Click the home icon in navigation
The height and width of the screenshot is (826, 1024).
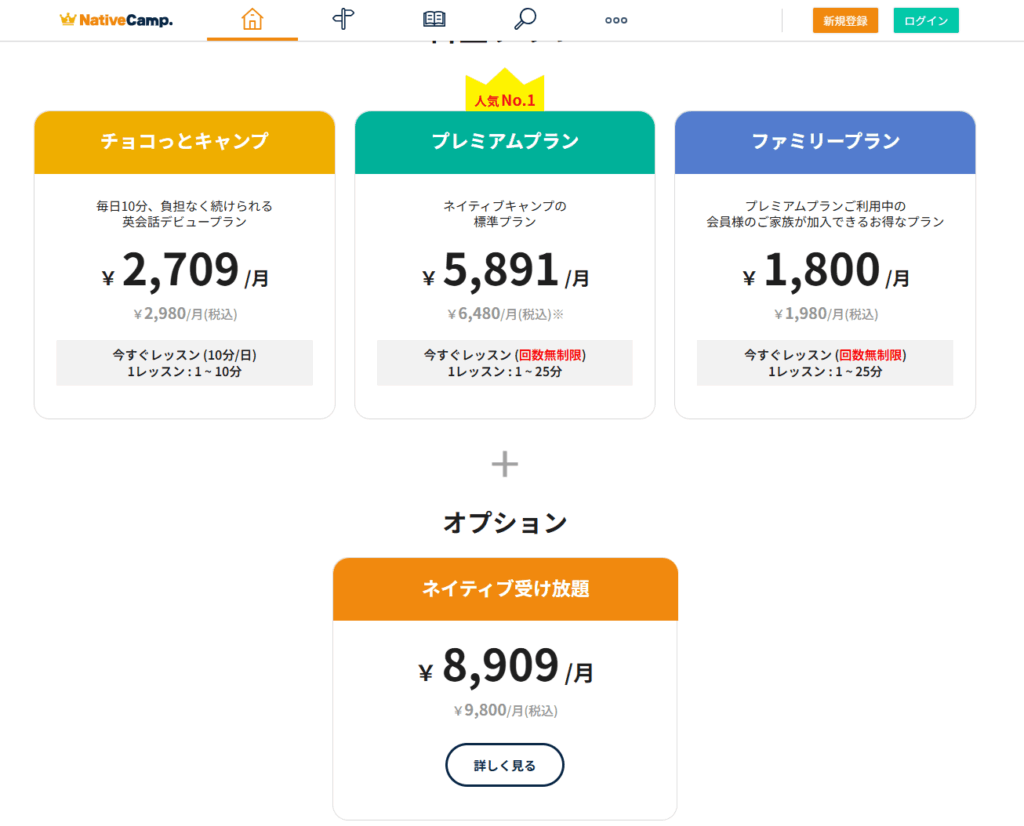252,19
